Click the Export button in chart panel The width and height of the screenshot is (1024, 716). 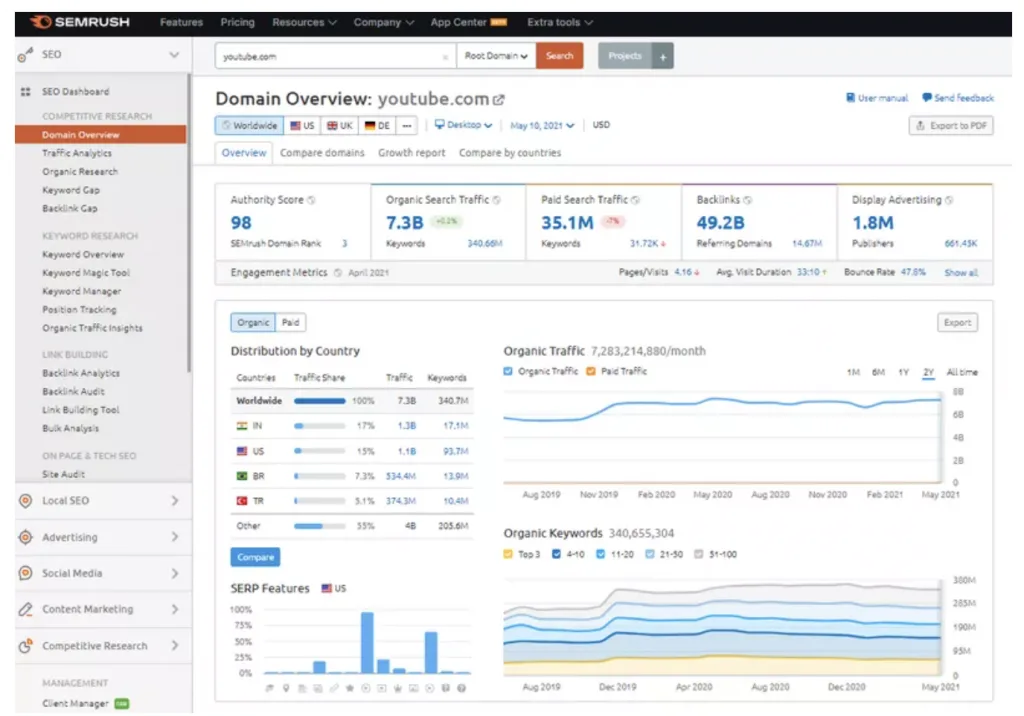pyautogui.click(x=957, y=323)
